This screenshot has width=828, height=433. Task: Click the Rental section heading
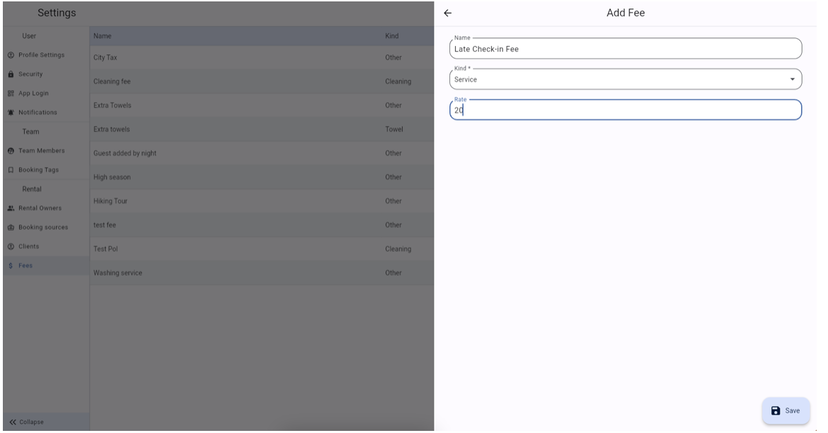tap(32, 189)
